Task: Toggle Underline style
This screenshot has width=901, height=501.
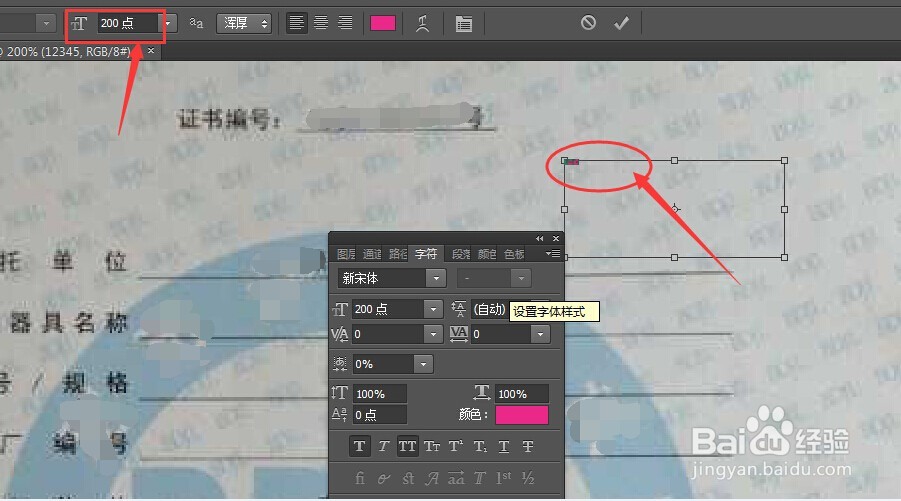Action: [504, 446]
